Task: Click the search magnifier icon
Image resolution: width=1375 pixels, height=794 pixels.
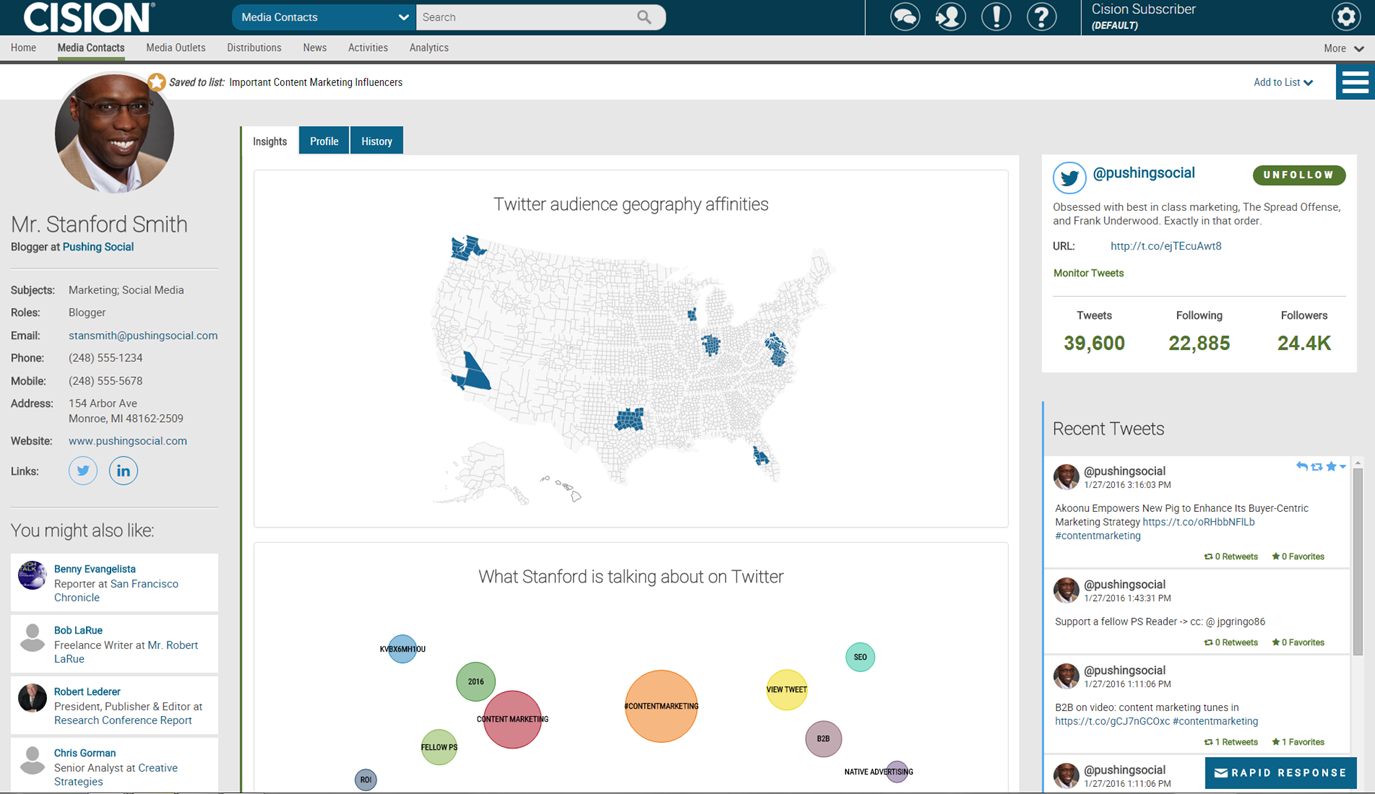Action: (x=644, y=17)
